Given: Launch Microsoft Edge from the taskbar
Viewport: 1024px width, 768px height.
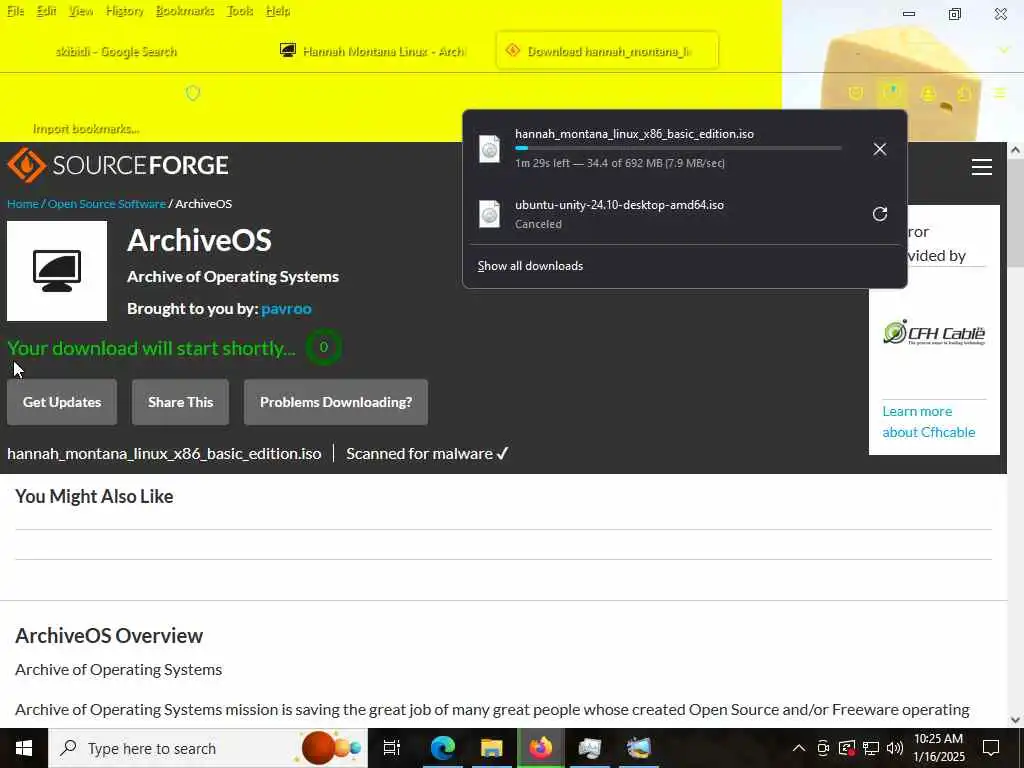Looking at the screenshot, I should point(442,748).
